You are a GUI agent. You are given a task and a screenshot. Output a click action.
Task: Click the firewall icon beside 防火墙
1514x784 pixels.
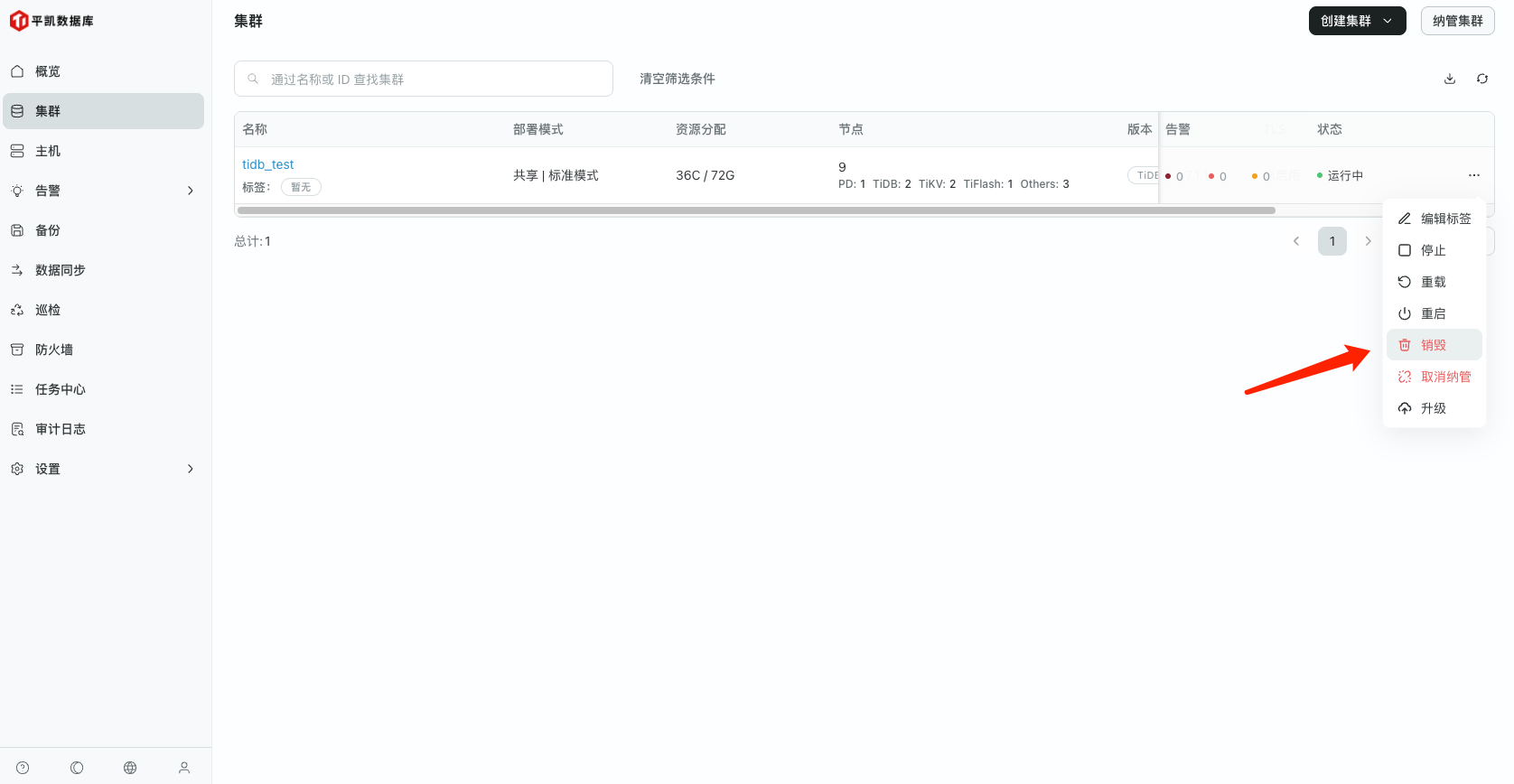[17, 350]
